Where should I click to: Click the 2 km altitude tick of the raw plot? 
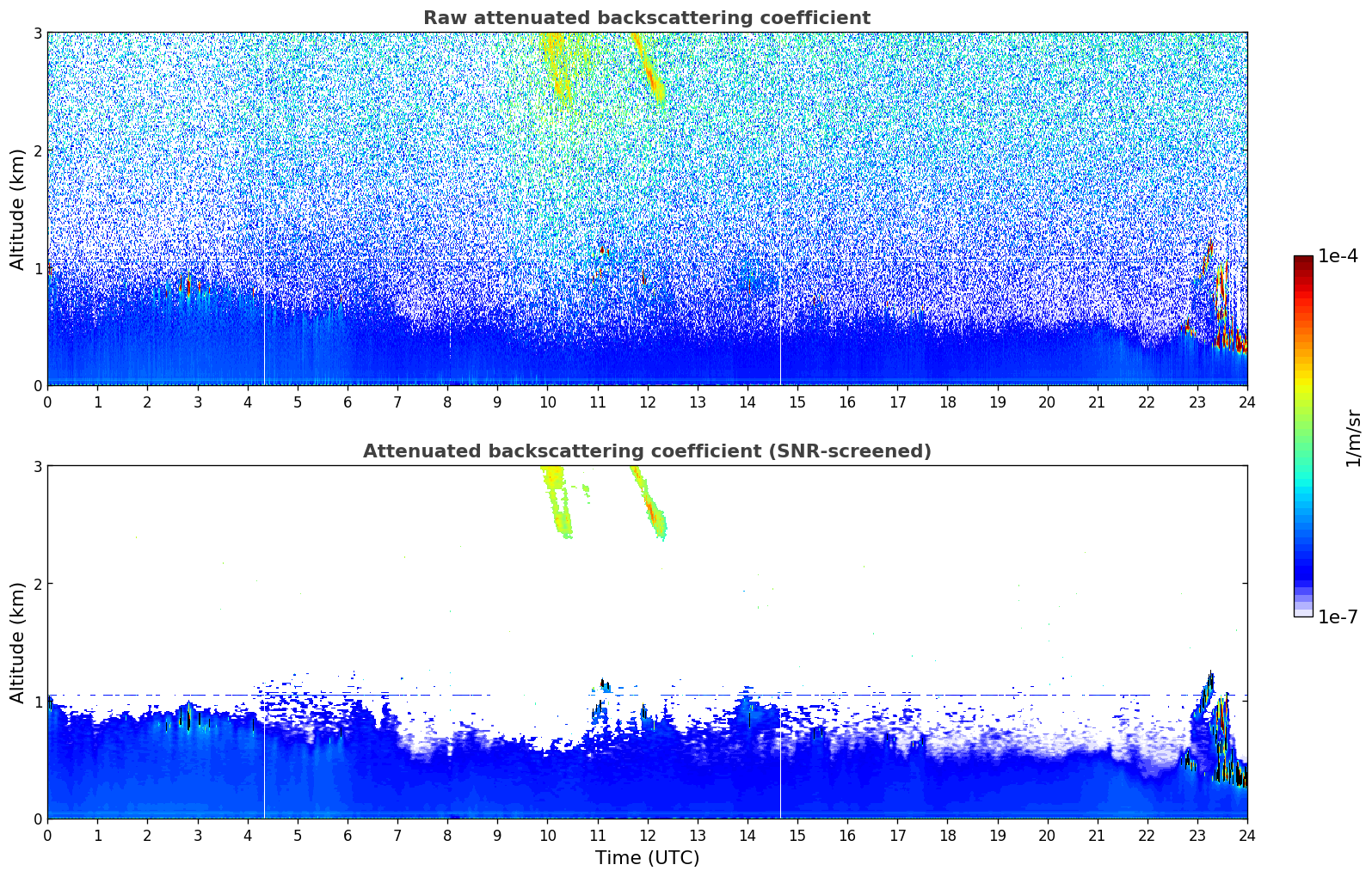click(x=37, y=150)
